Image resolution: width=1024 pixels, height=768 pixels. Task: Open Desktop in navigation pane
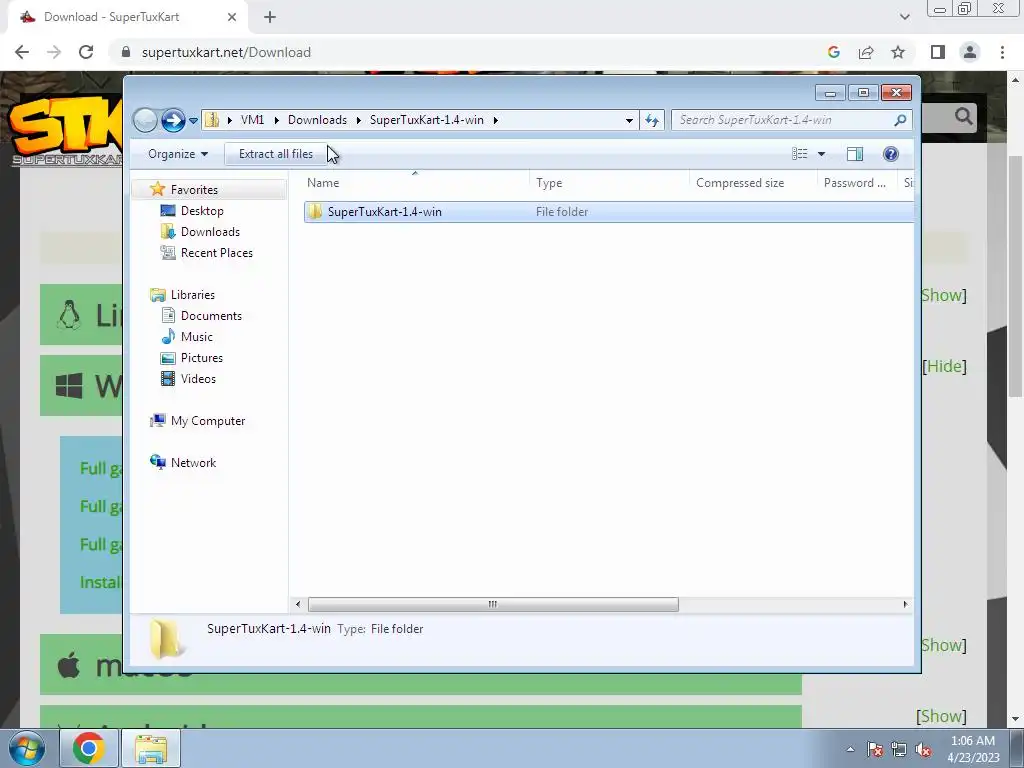click(x=202, y=211)
